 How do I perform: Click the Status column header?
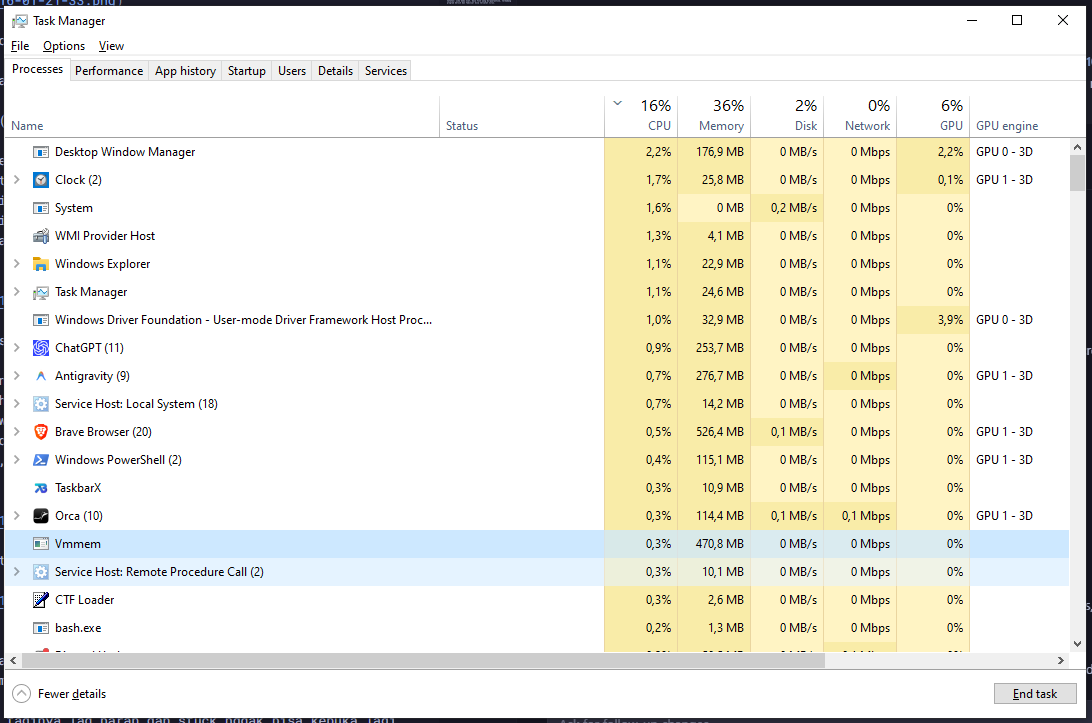point(522,116)
